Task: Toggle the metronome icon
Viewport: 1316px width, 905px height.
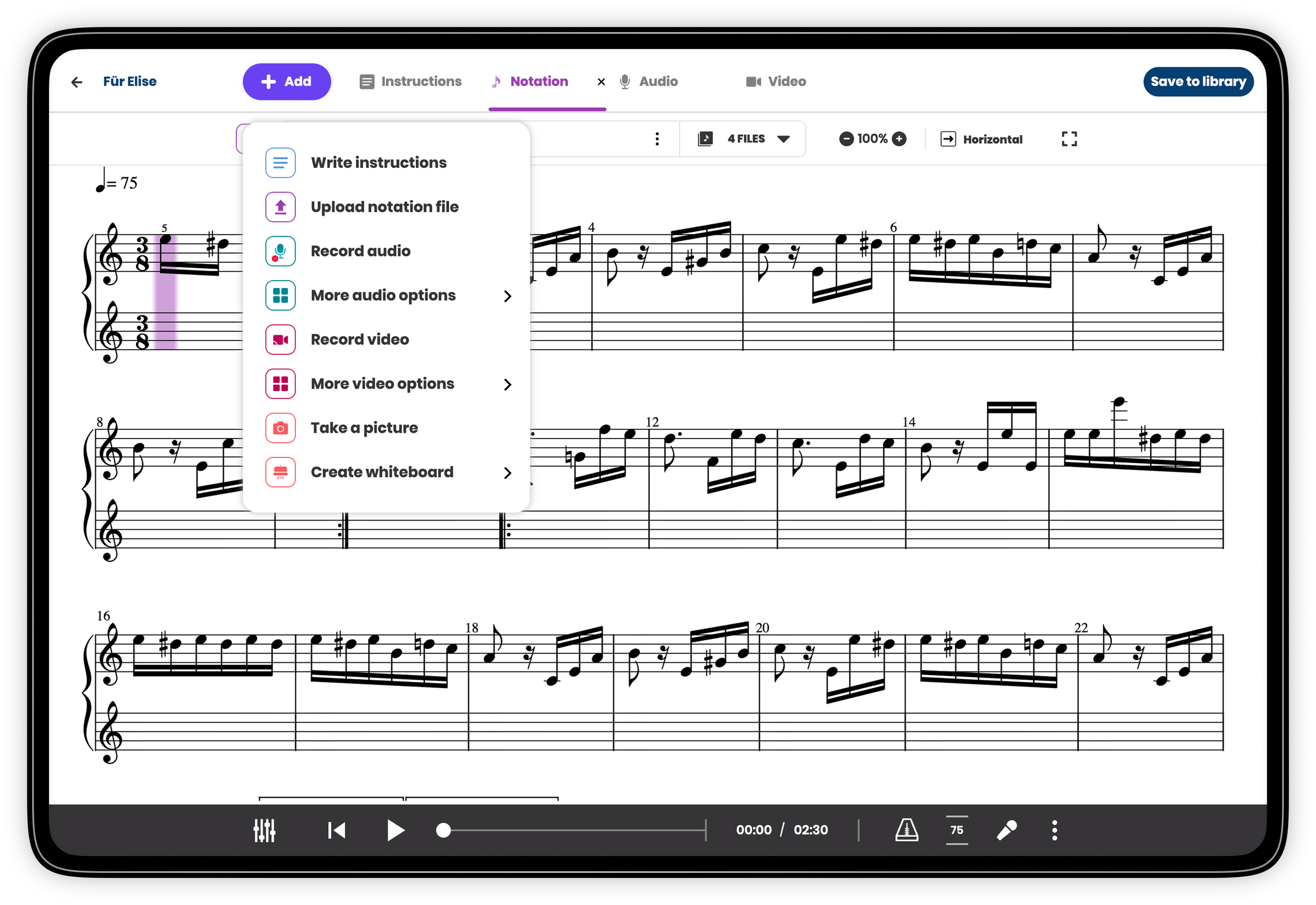Action: 906,830
